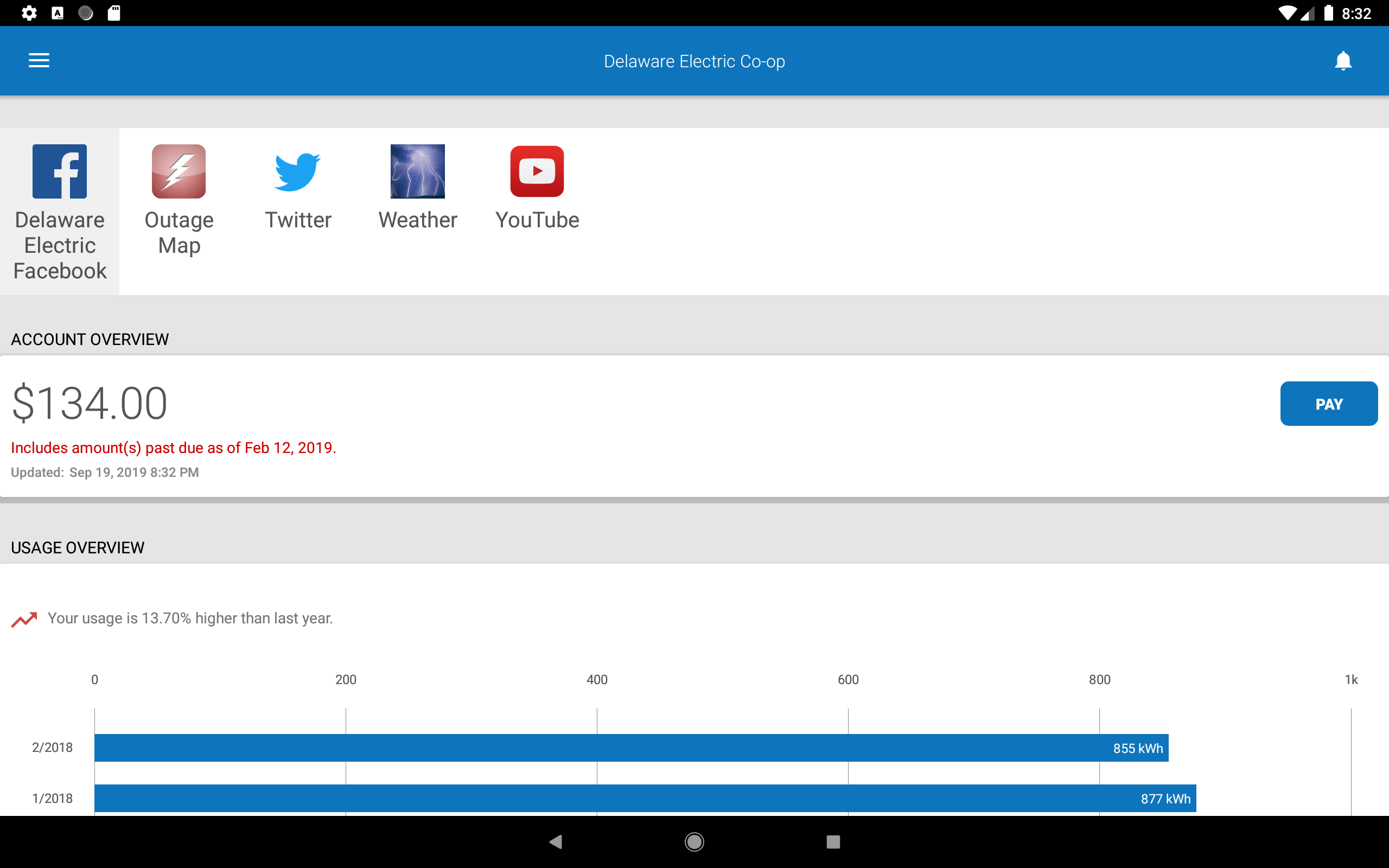
Task: Tap Android back navigation button
Action: [556, 841]
